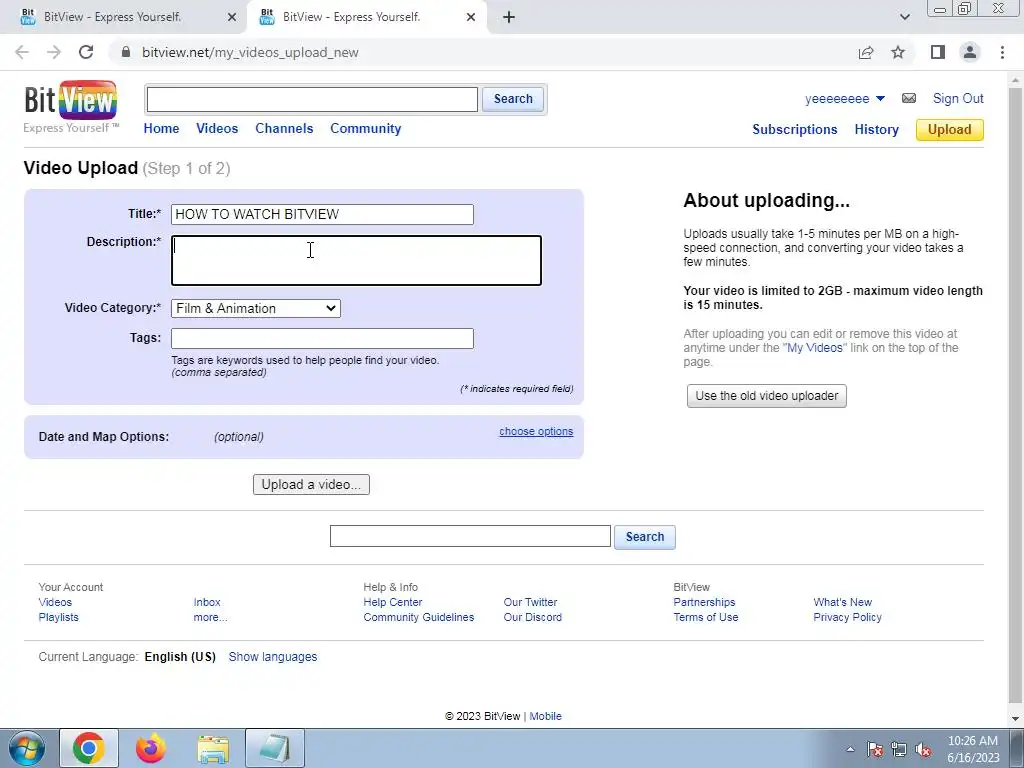Open the What's New link
This screenshot has width=1024, height=768.
[x=842, y=602]
